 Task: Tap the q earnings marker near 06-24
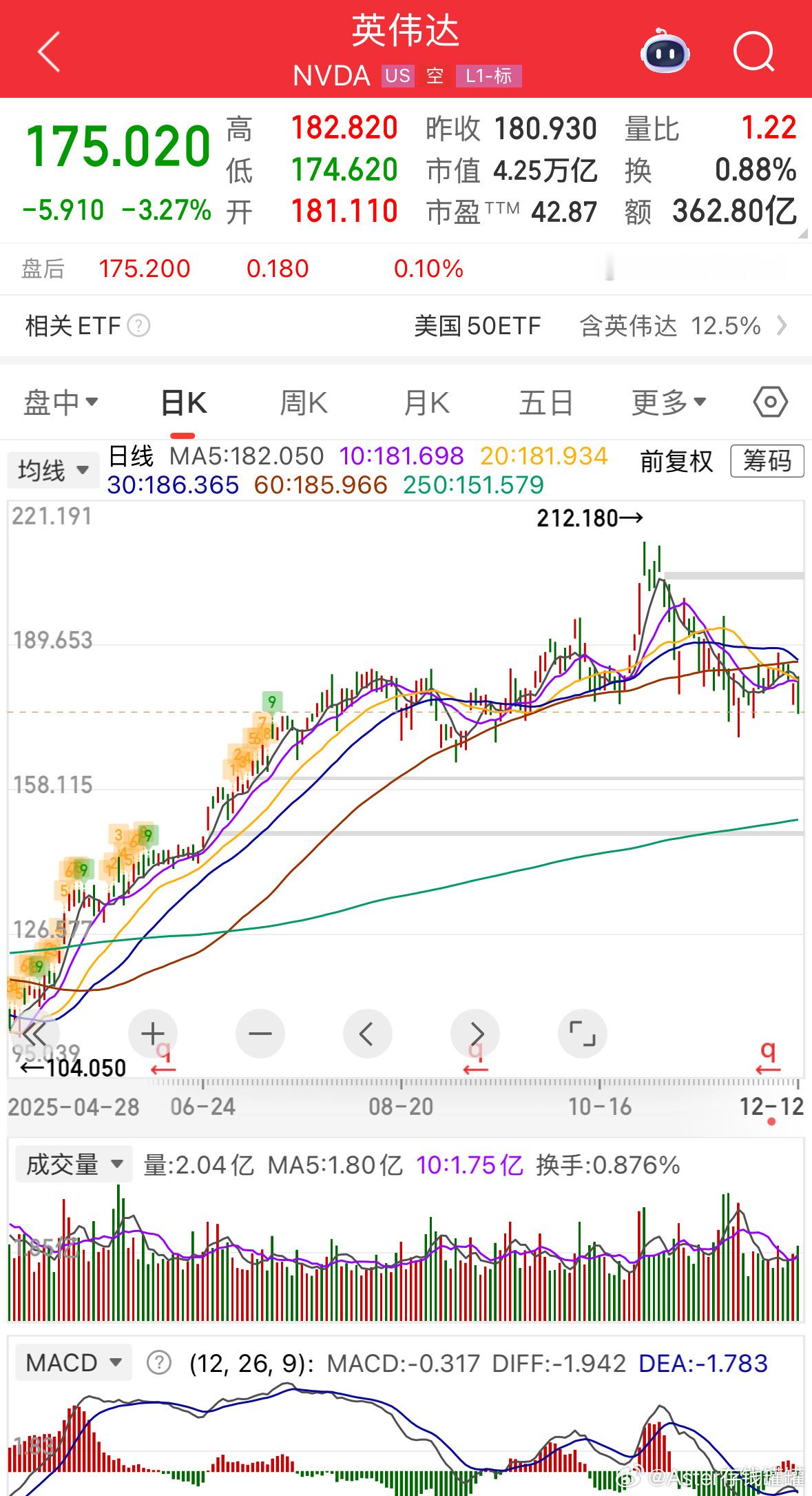tap(164, 1058)
